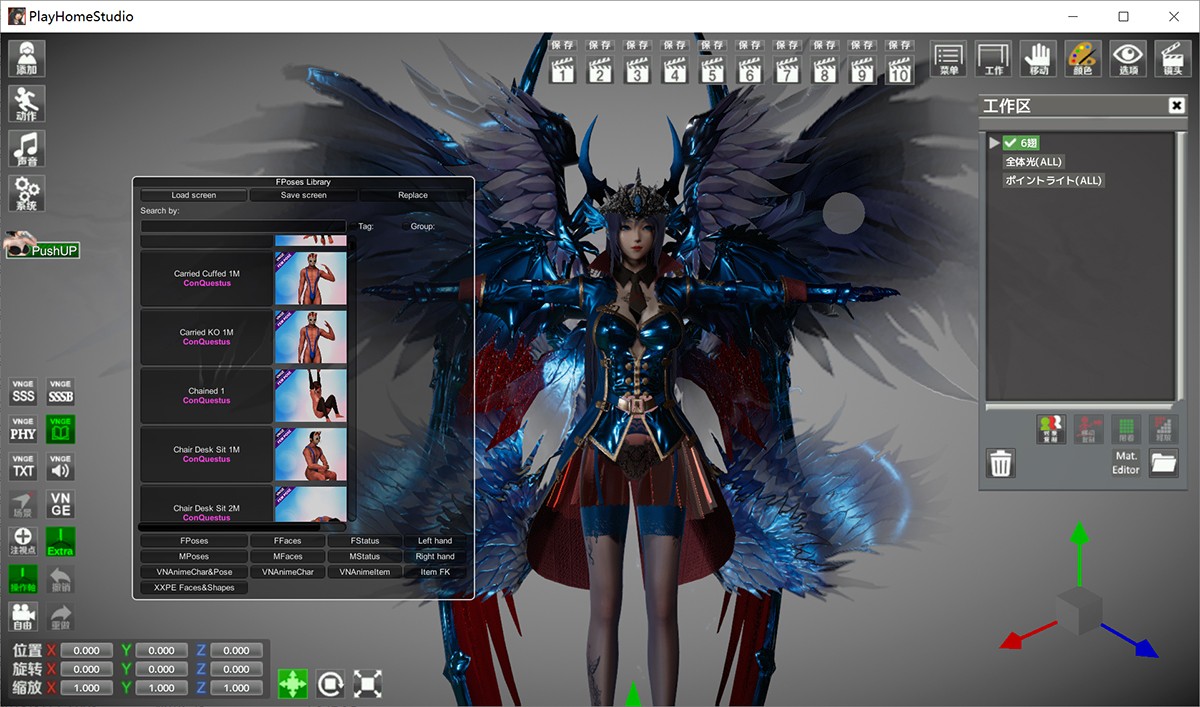Open the color palette tool
This screenshot has width=1200, height=707.
coord(1083,59)
